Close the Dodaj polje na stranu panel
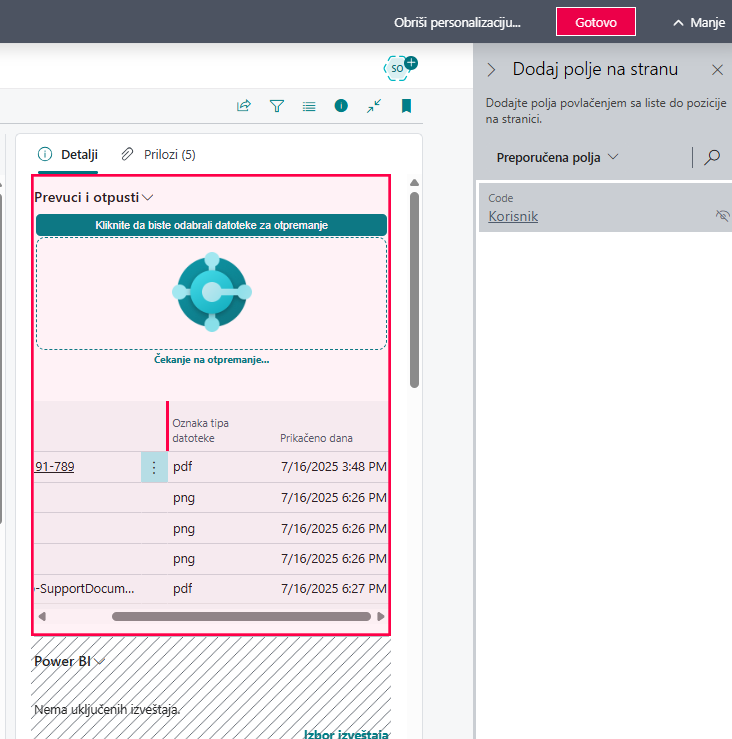The image size is (732, 739). pos(717,70)
